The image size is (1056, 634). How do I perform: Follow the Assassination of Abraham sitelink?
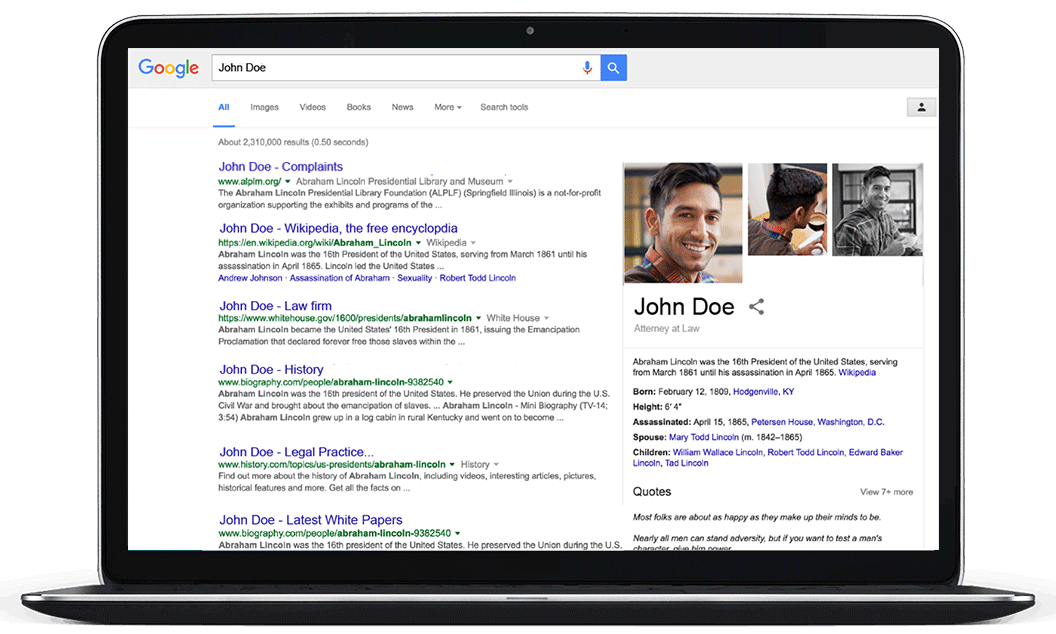[x=339, y=278]
